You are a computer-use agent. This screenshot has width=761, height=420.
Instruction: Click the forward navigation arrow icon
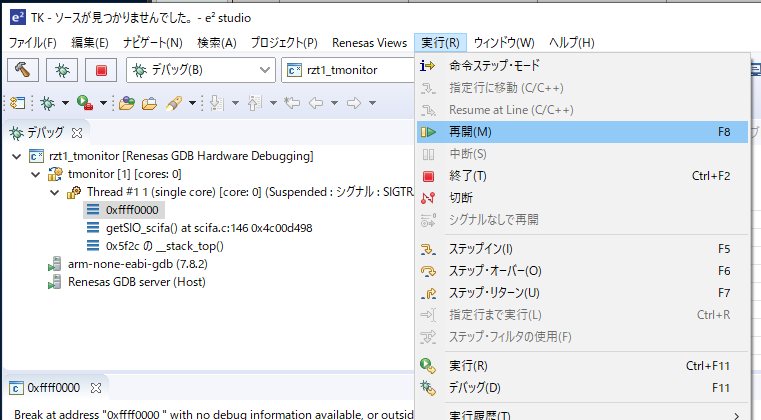click(x=354, y=103)
